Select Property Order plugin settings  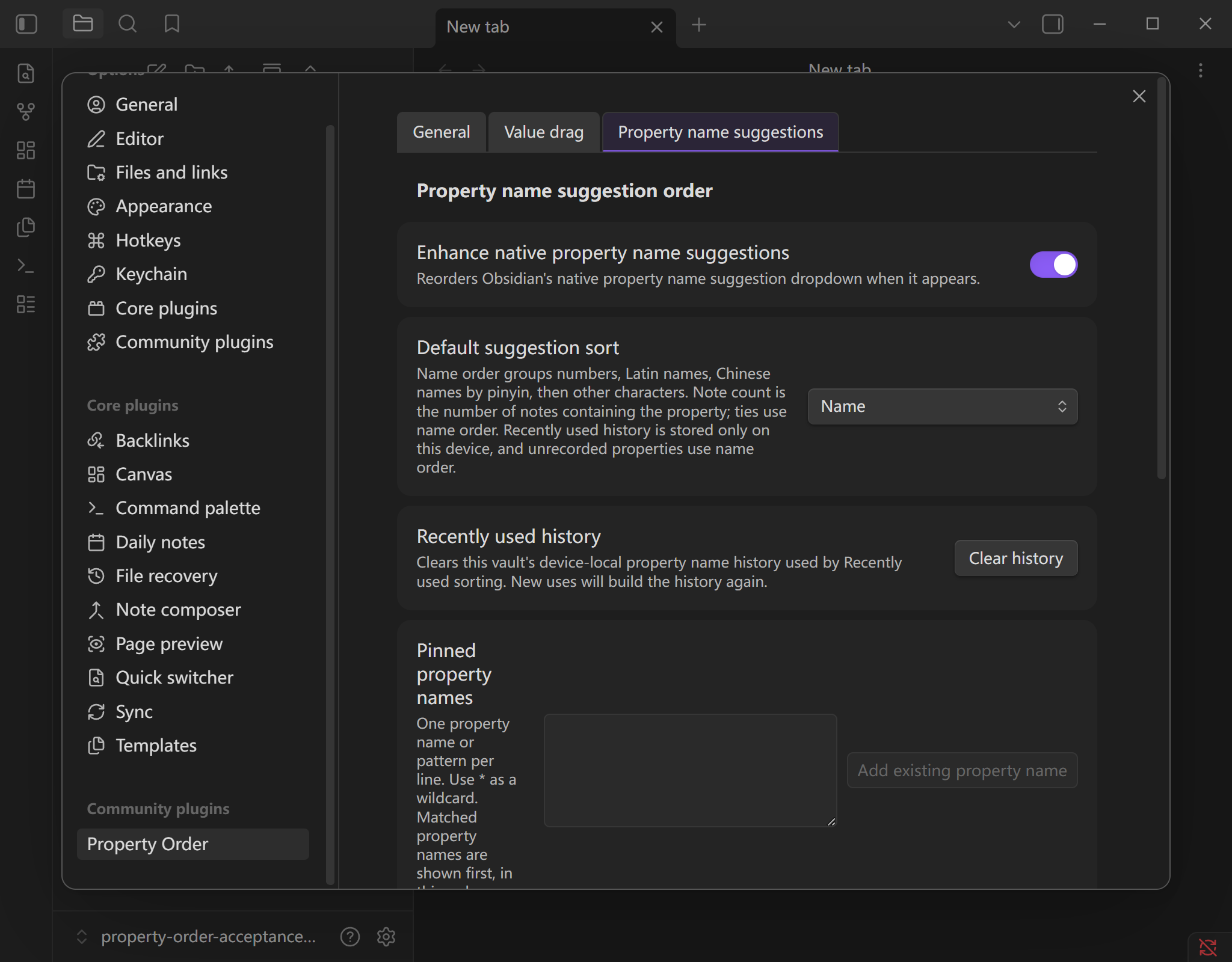coord(193,844)
